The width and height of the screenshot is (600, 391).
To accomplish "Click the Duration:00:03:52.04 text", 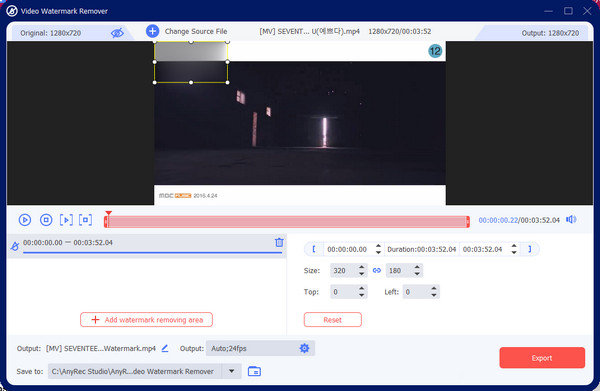I will (422, 249).
